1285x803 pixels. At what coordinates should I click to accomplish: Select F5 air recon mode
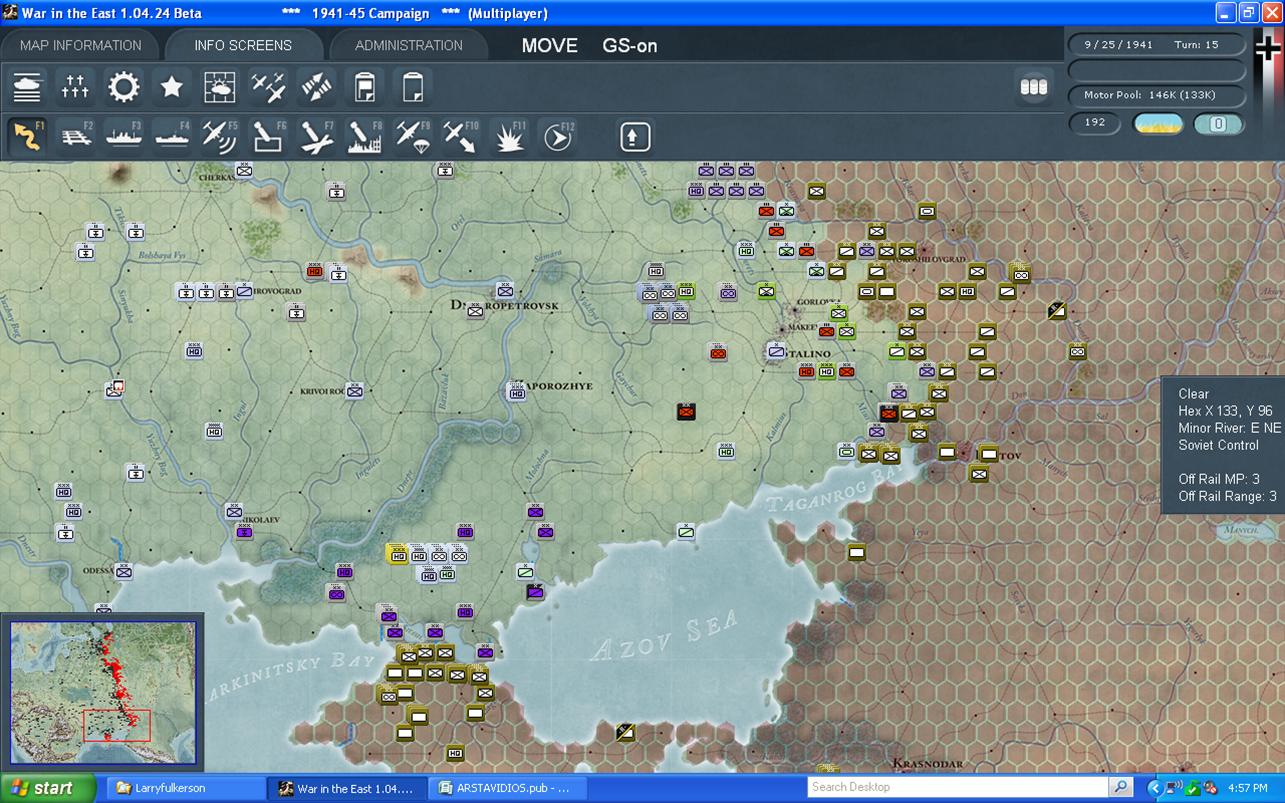220,136
